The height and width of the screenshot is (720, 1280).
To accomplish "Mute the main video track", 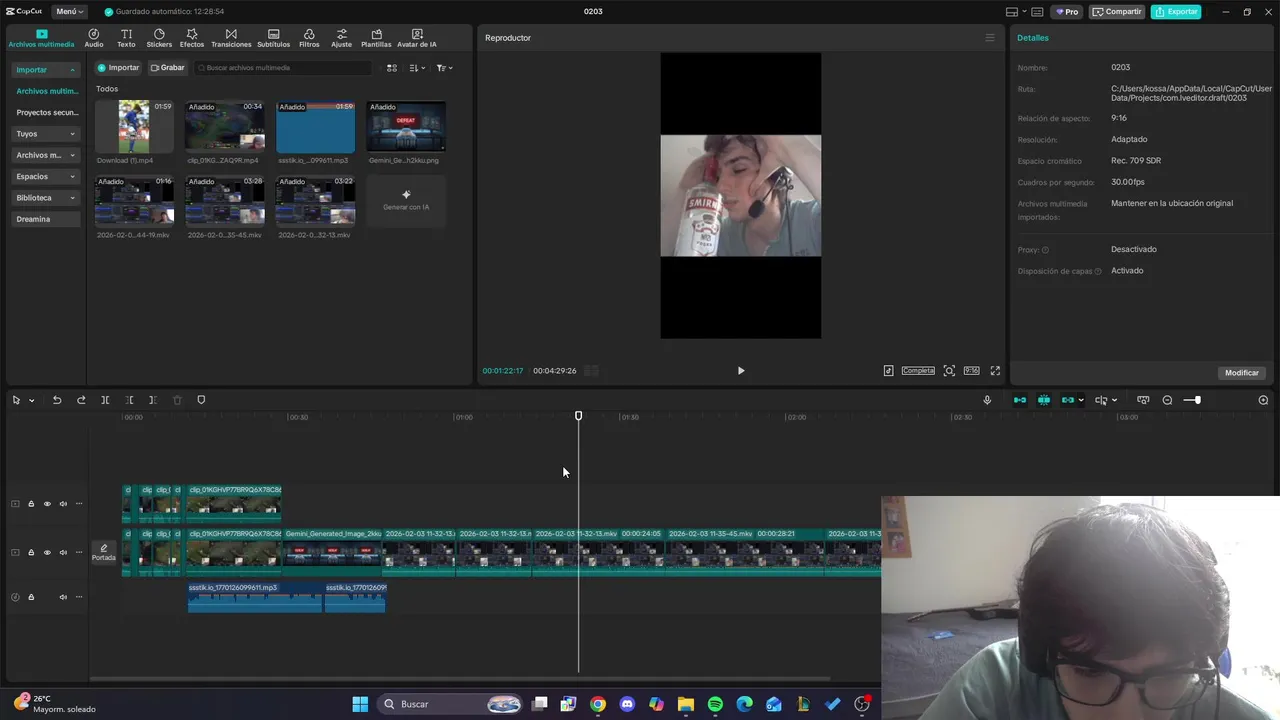I will click(63, 552).
